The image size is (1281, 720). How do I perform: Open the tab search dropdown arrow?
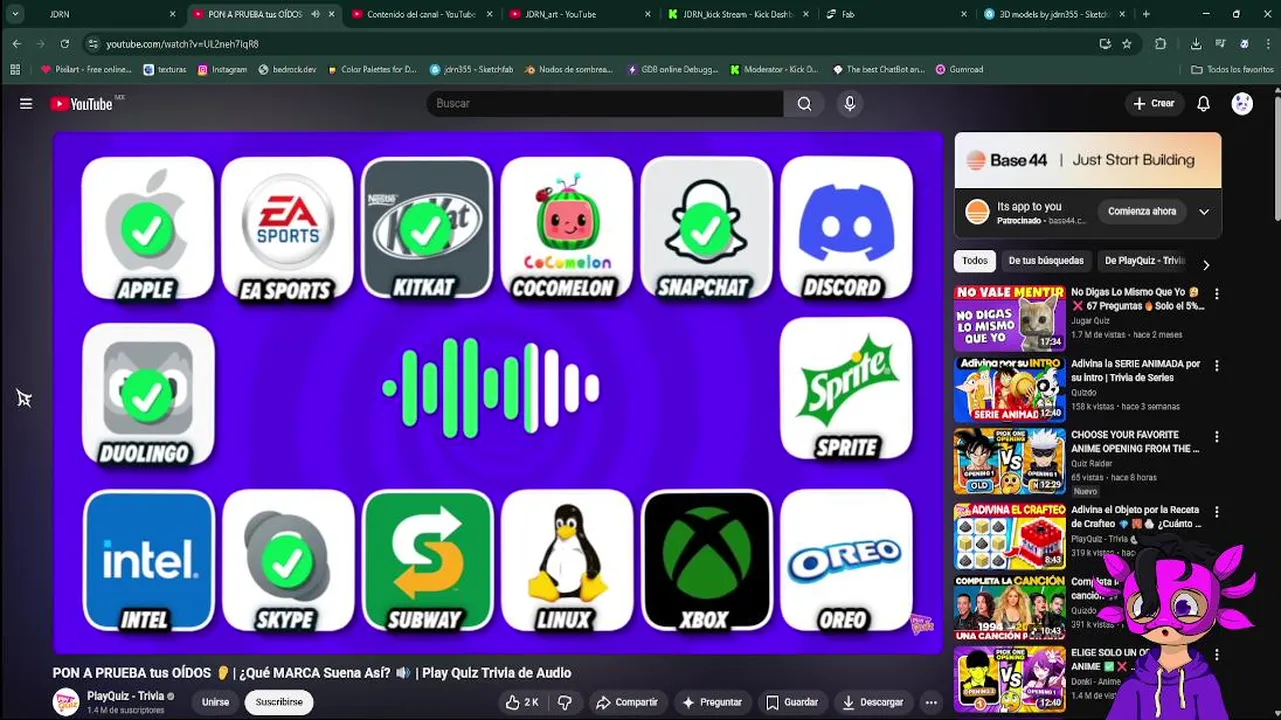15,14
